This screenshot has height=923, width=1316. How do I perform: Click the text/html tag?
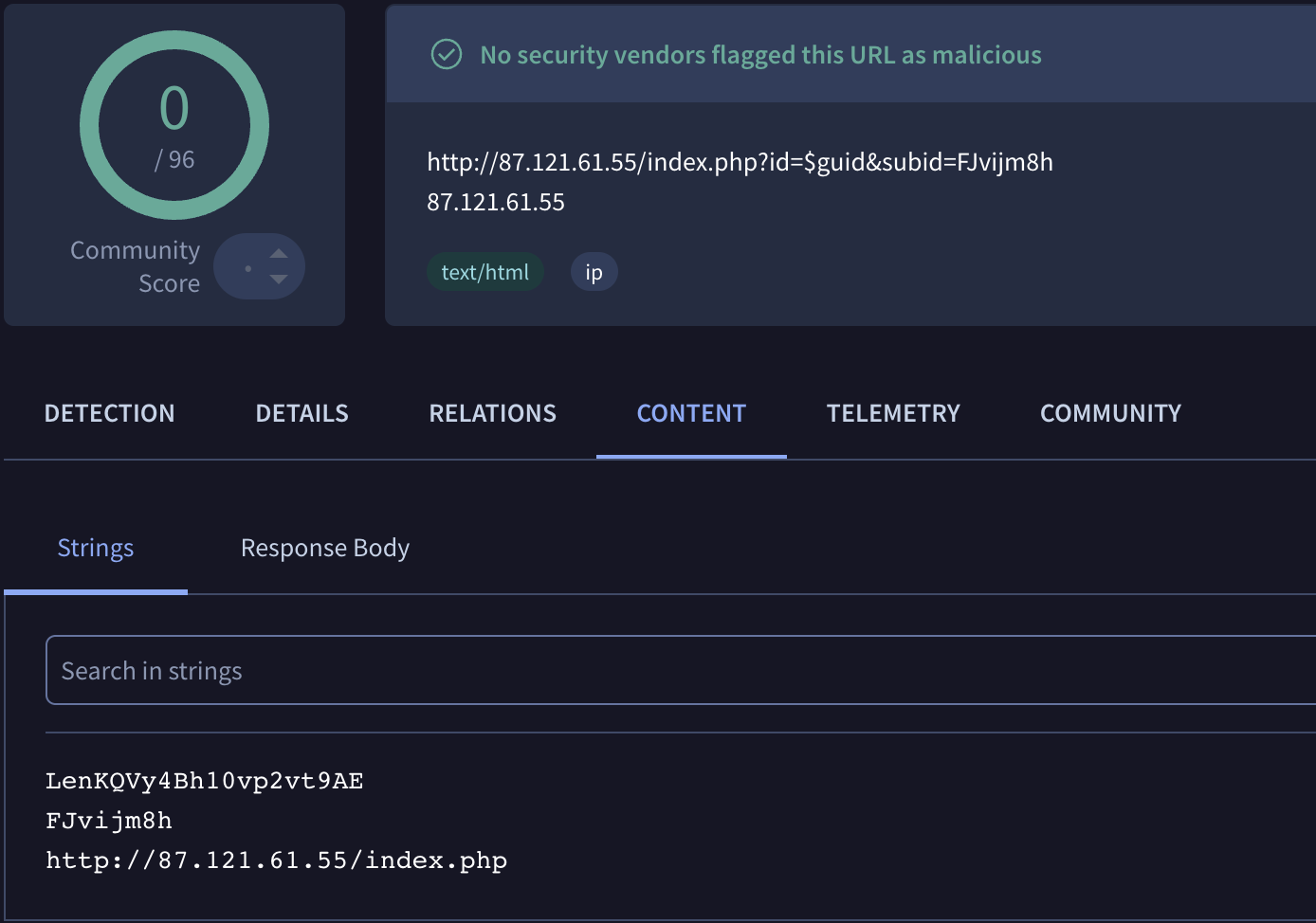click(x=485, y=272)
